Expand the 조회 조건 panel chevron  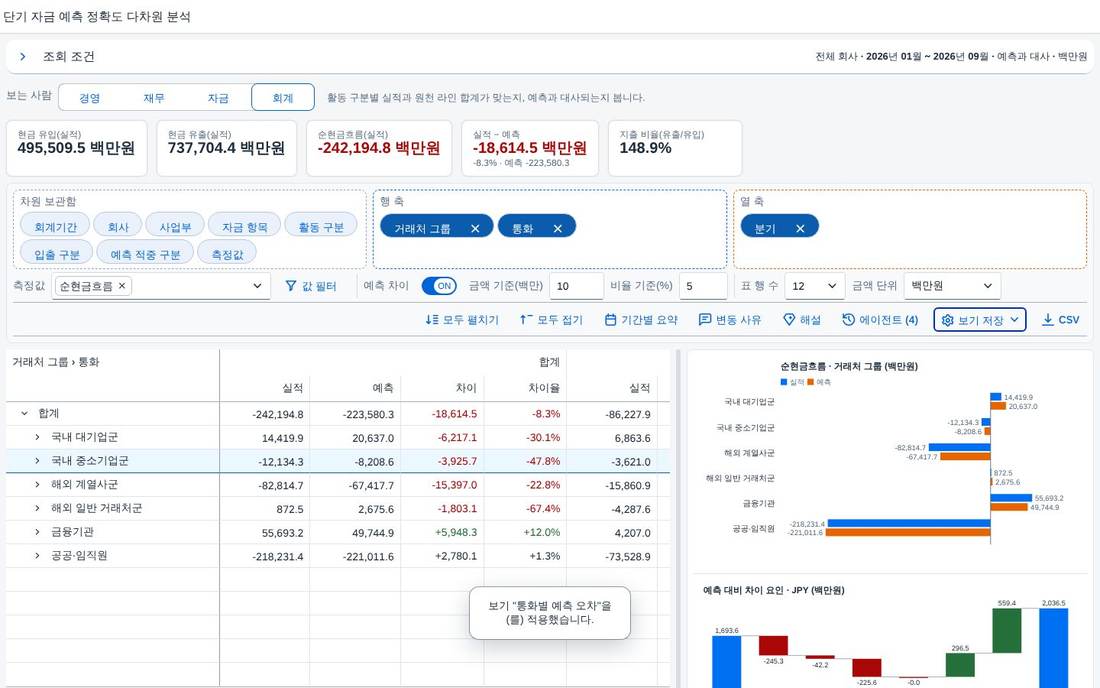22,57
